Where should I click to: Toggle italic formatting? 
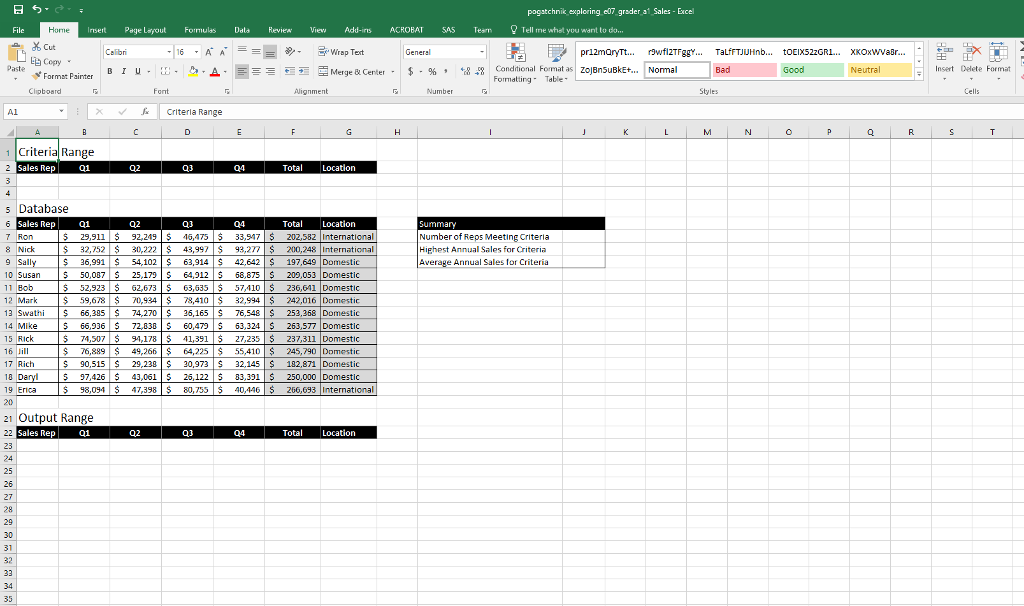pyautogui.click(x=121, y=72)
